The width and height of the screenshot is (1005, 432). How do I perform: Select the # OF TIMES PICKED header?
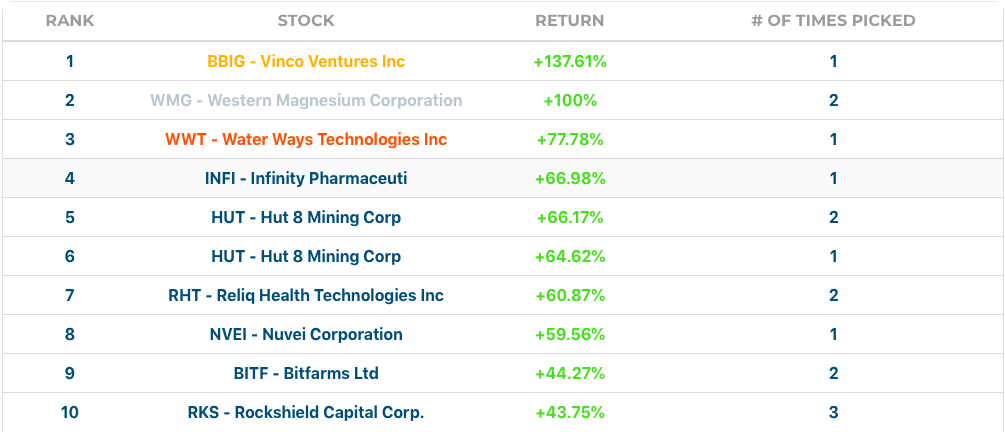click(x=833, y=20)
